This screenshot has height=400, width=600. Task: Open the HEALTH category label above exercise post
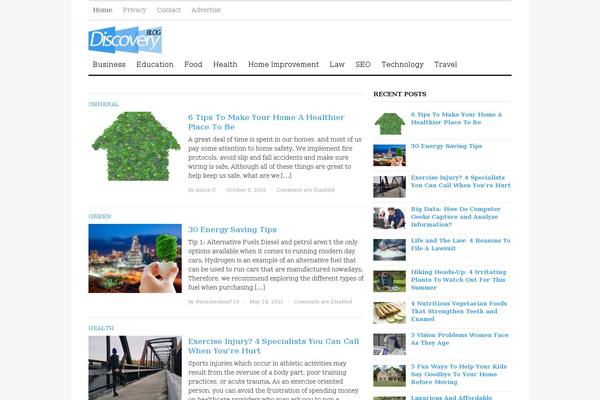(101, 328)
